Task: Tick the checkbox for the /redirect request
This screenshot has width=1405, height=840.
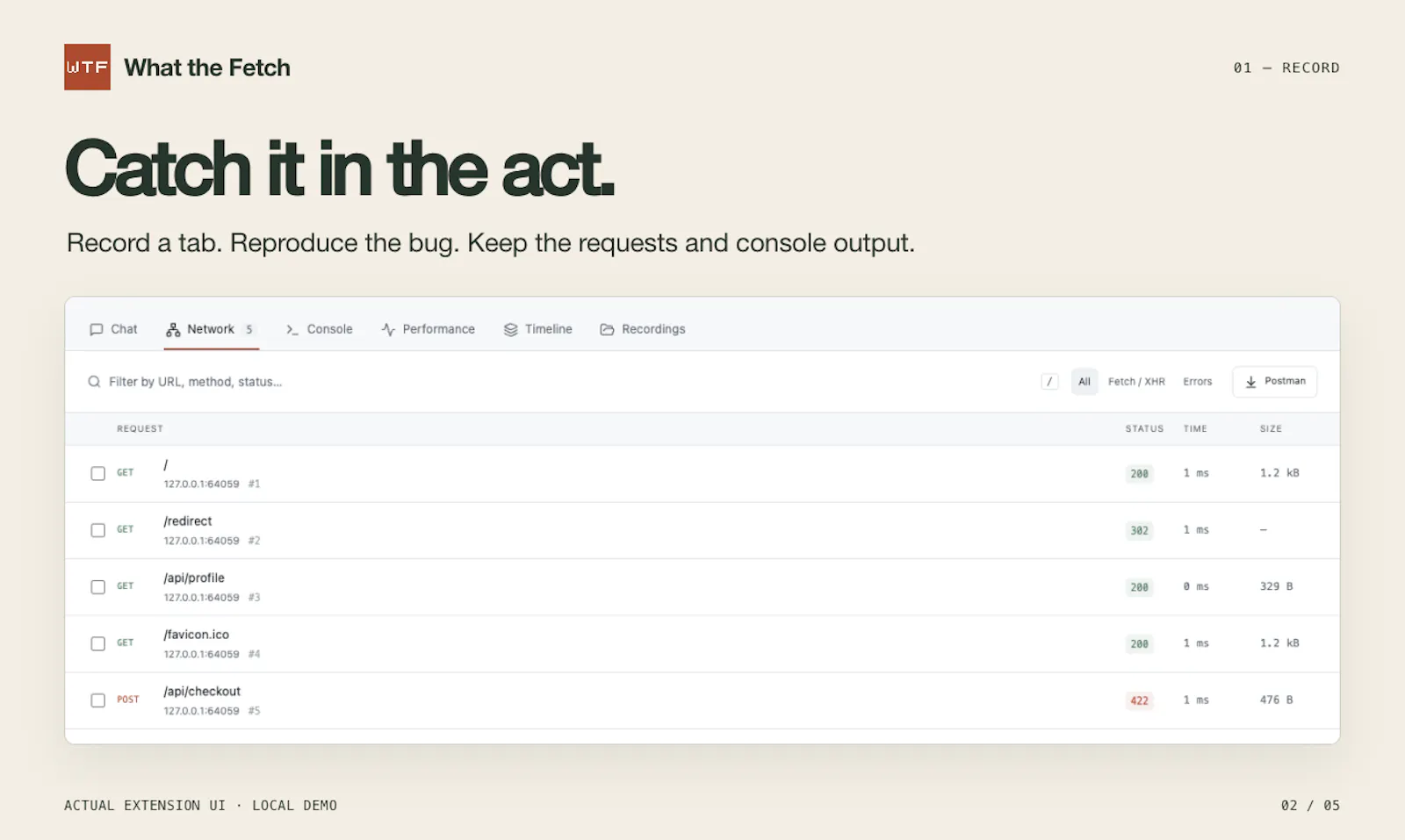Action: [97, 530]
